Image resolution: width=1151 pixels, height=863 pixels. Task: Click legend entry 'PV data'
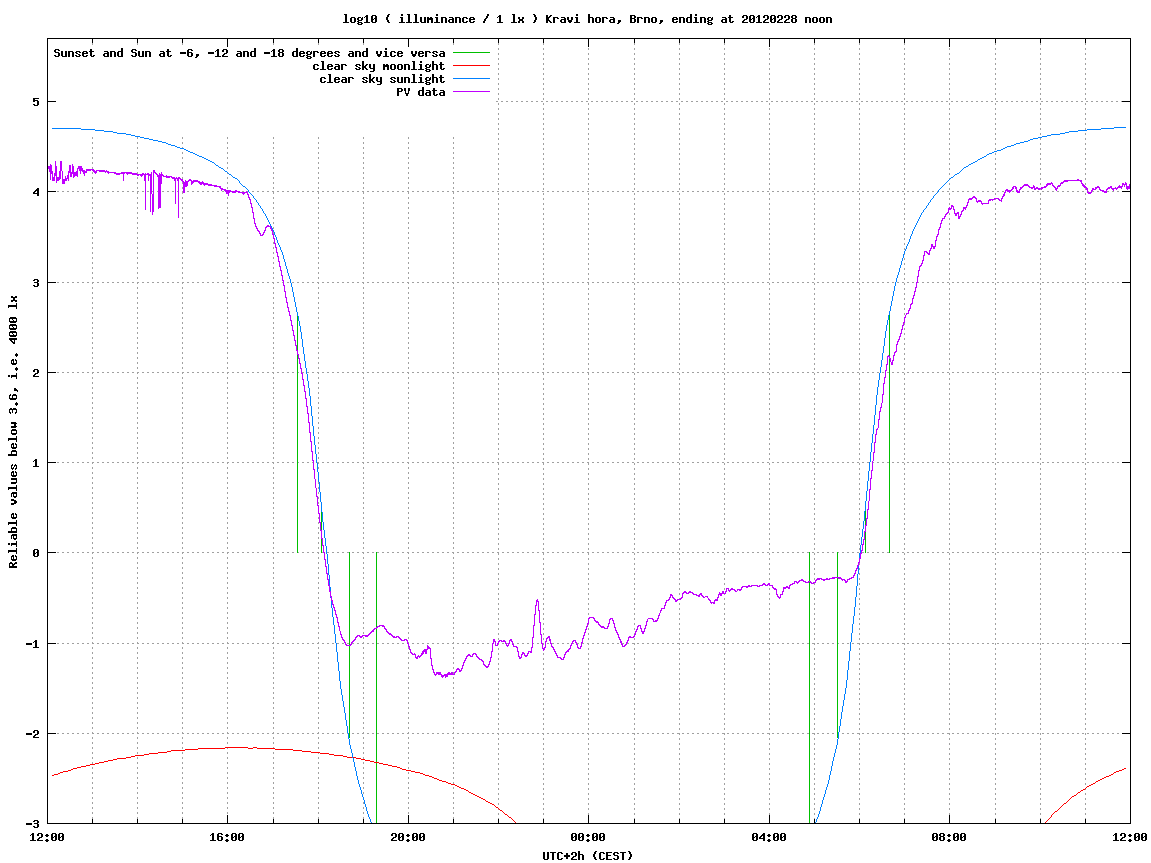[421, 92]
